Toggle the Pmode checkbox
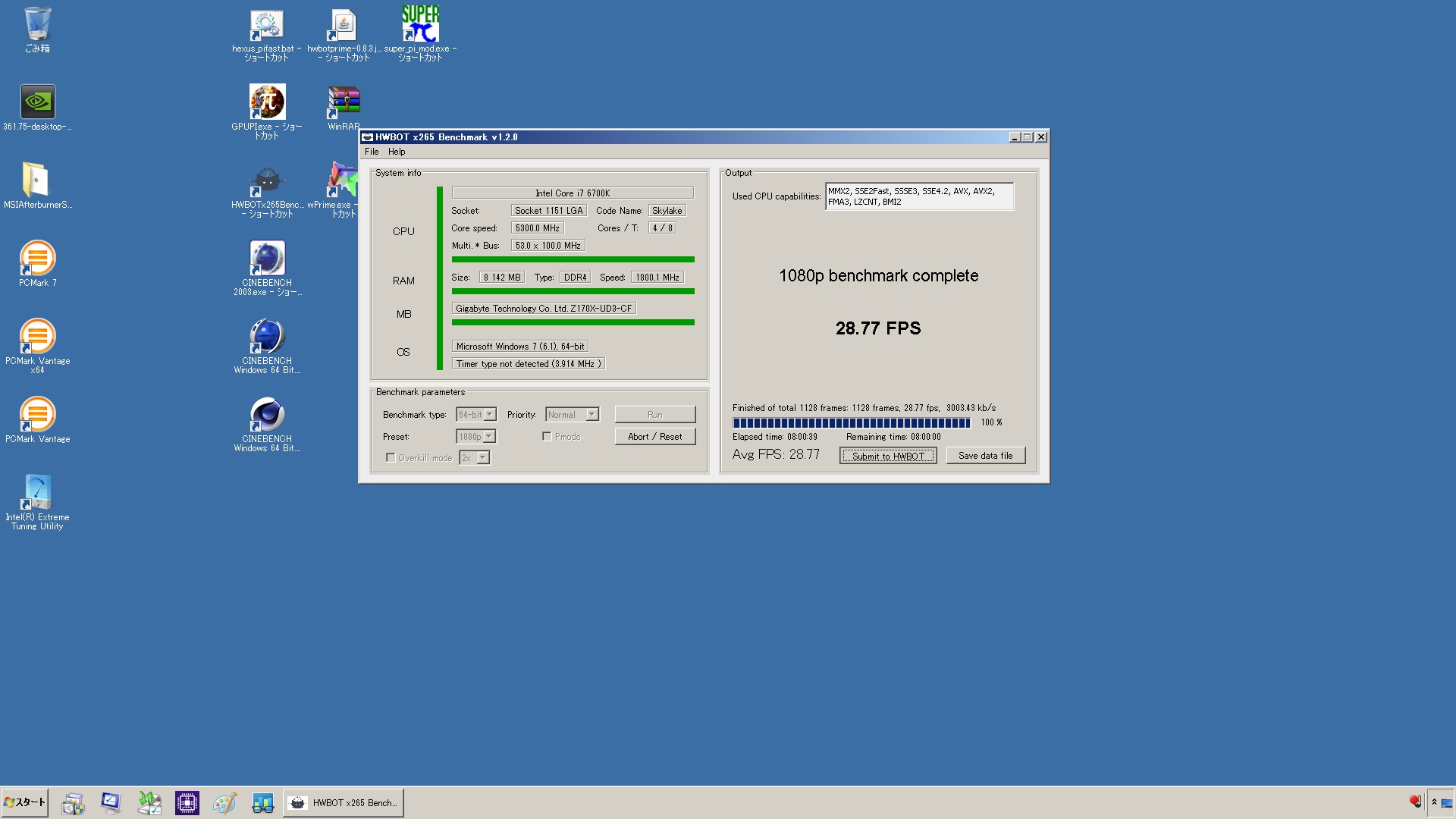 tap(546, 437)
